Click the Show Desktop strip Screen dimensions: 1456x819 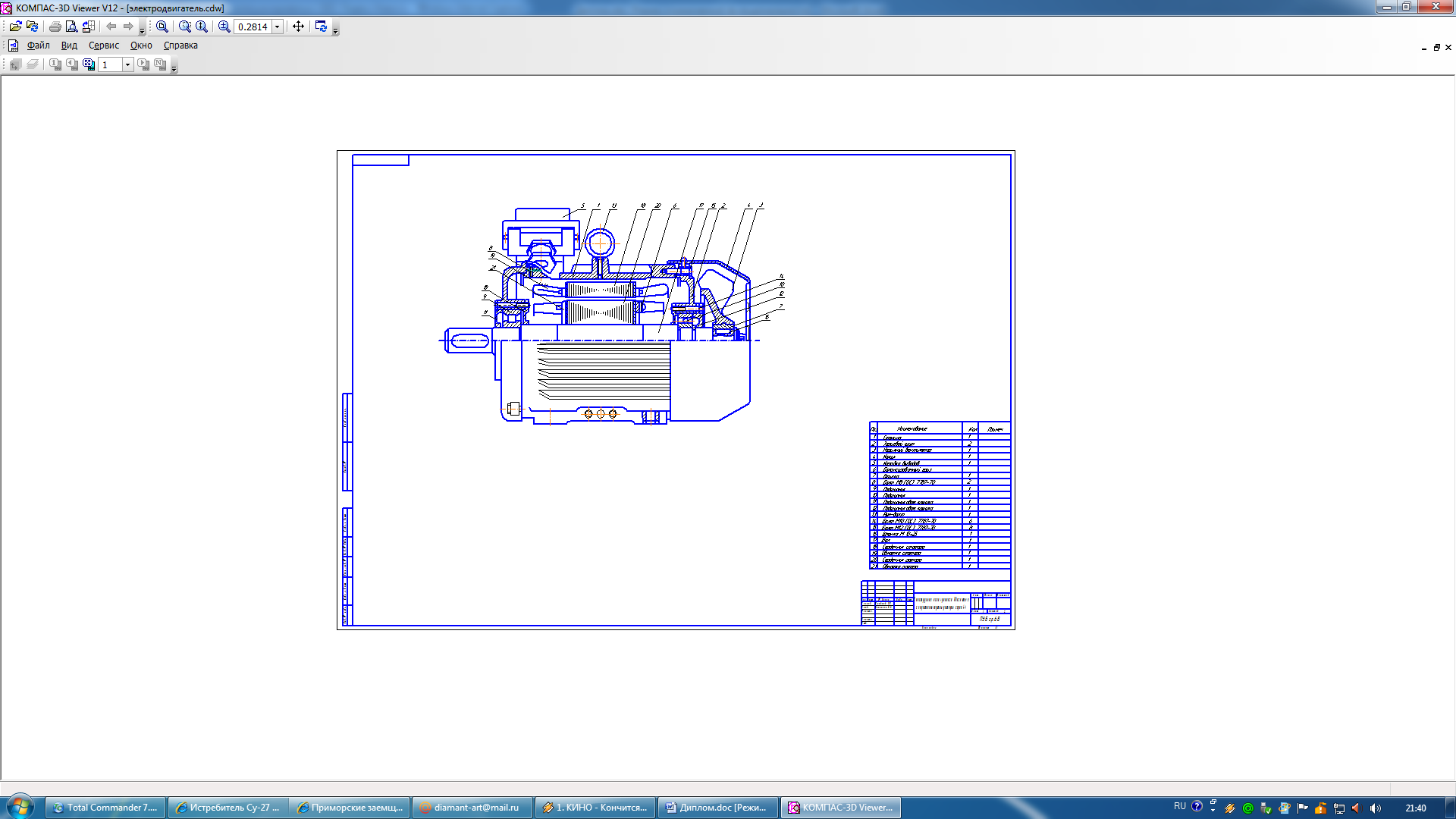(x=1450, y=808)
